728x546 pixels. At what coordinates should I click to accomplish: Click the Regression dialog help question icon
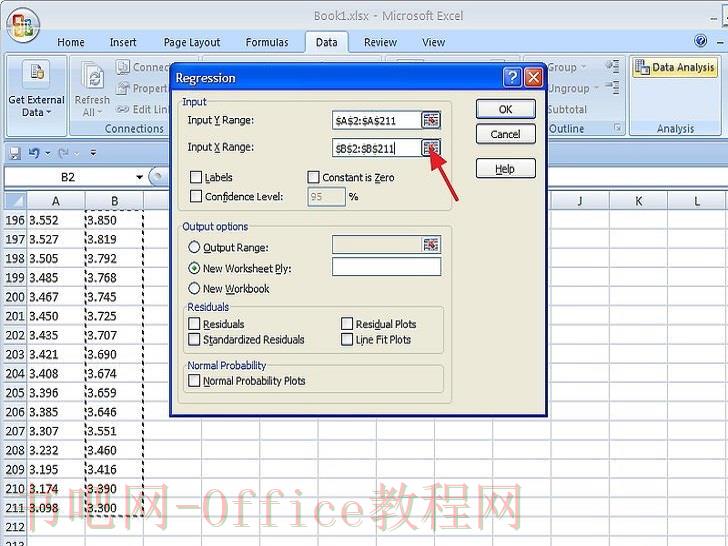513,77
